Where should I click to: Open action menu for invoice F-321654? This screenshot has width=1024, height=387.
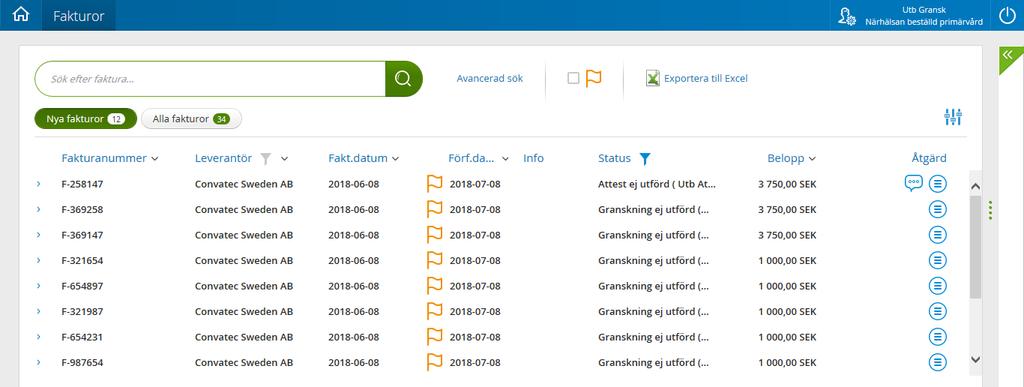tap(938, 260)
